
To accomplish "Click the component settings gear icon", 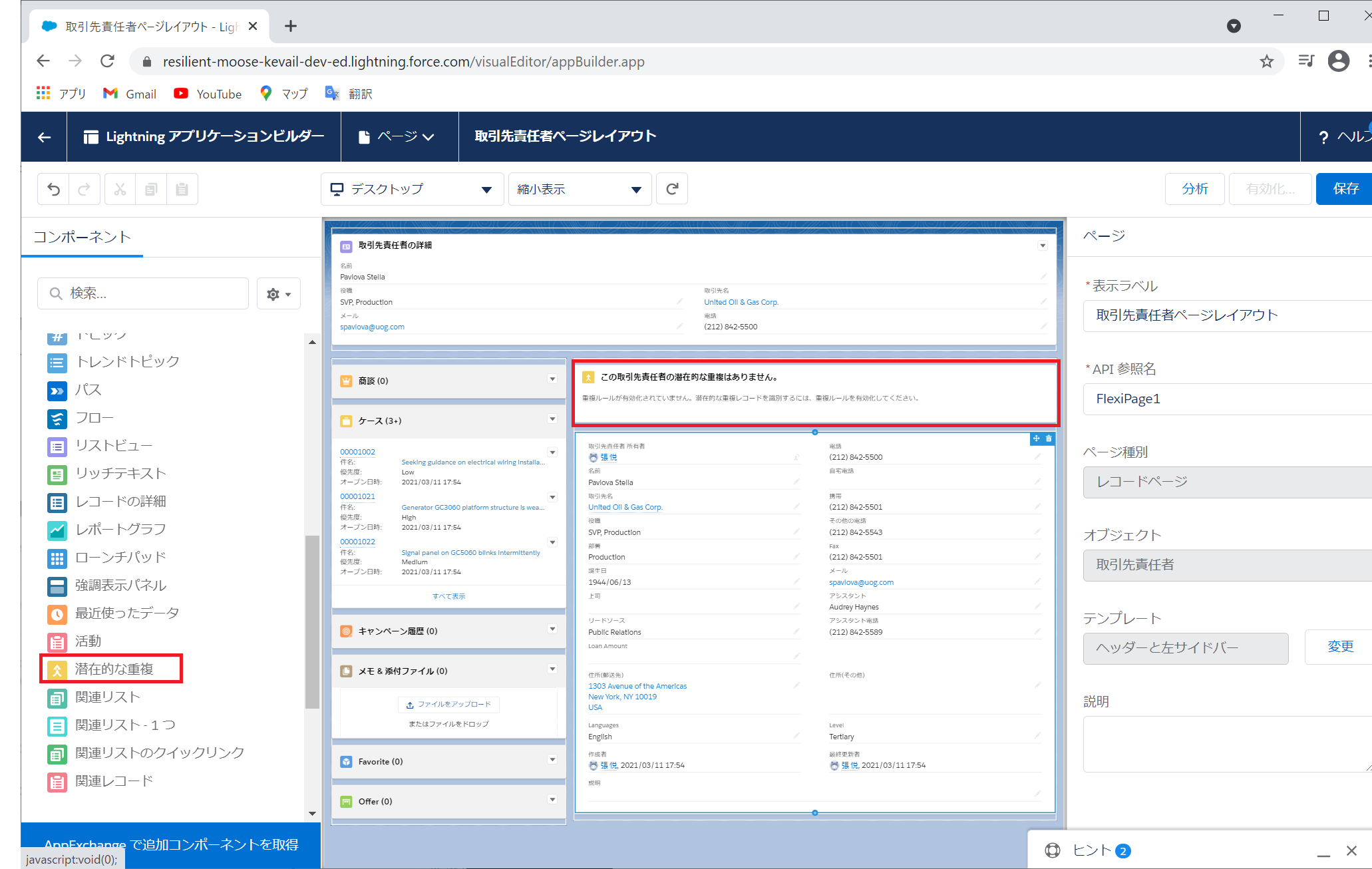I will pos(278,294).
